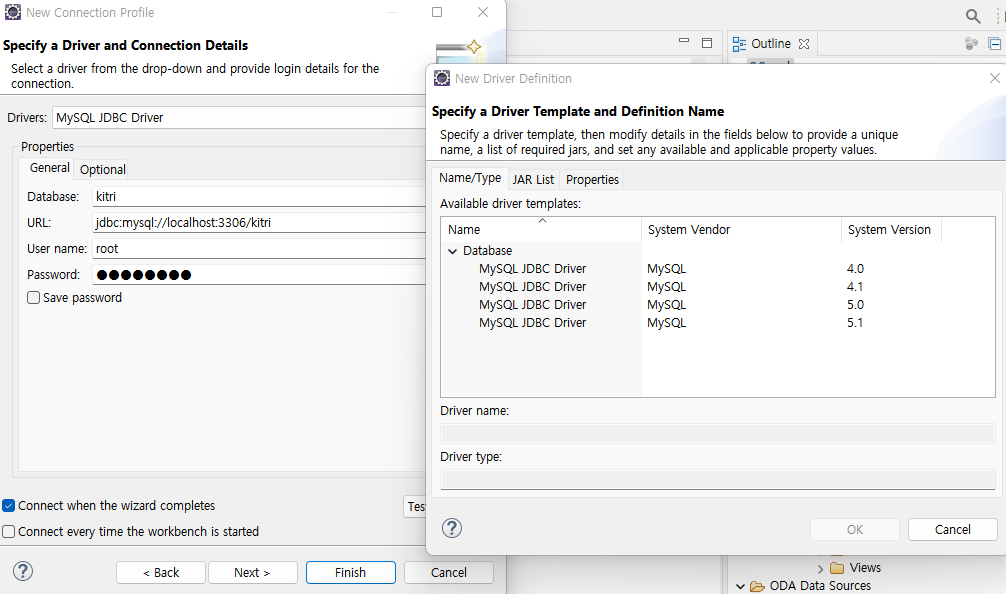Click the Views folder icon
The width and height of the screenshot is (1006, 594).
point(837,568)
